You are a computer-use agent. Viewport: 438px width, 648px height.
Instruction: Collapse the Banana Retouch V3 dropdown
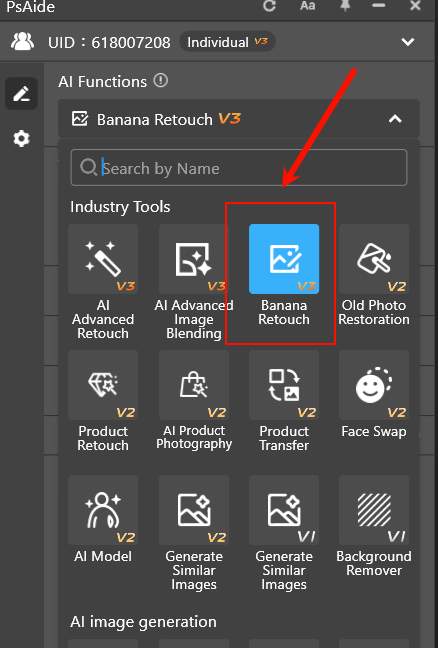tap(395, 119)
